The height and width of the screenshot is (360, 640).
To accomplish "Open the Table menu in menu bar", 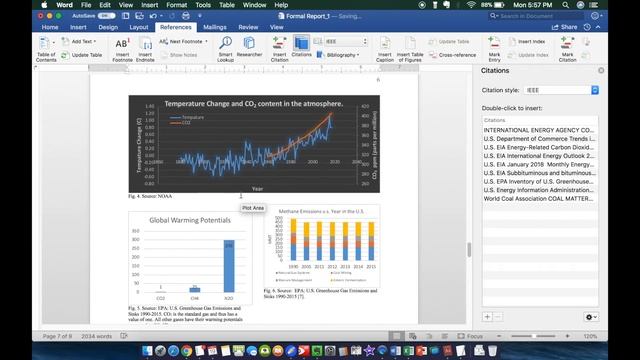I will 227,5.
